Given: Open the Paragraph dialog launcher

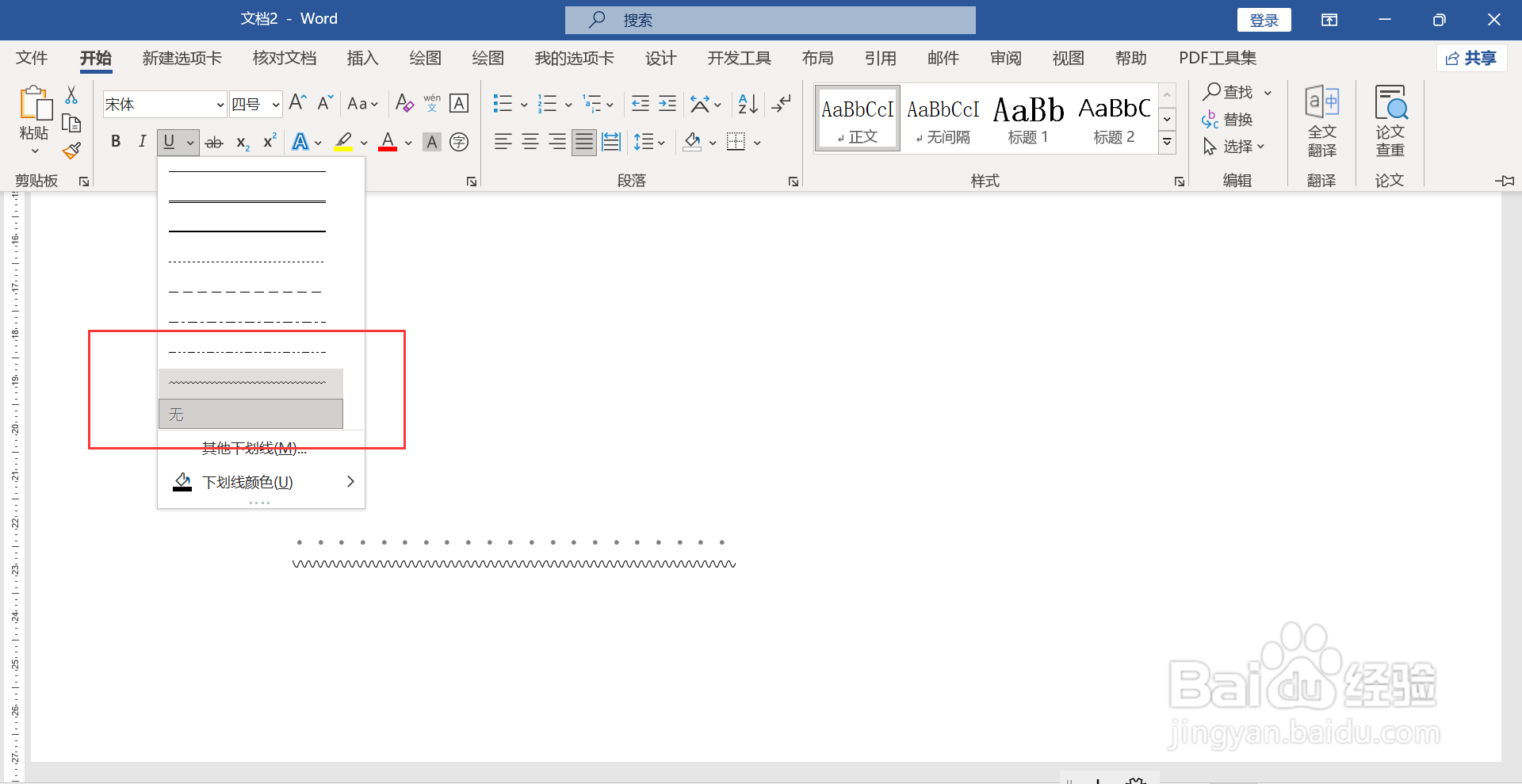Looking at the screenshot, I should click(794, 182).
